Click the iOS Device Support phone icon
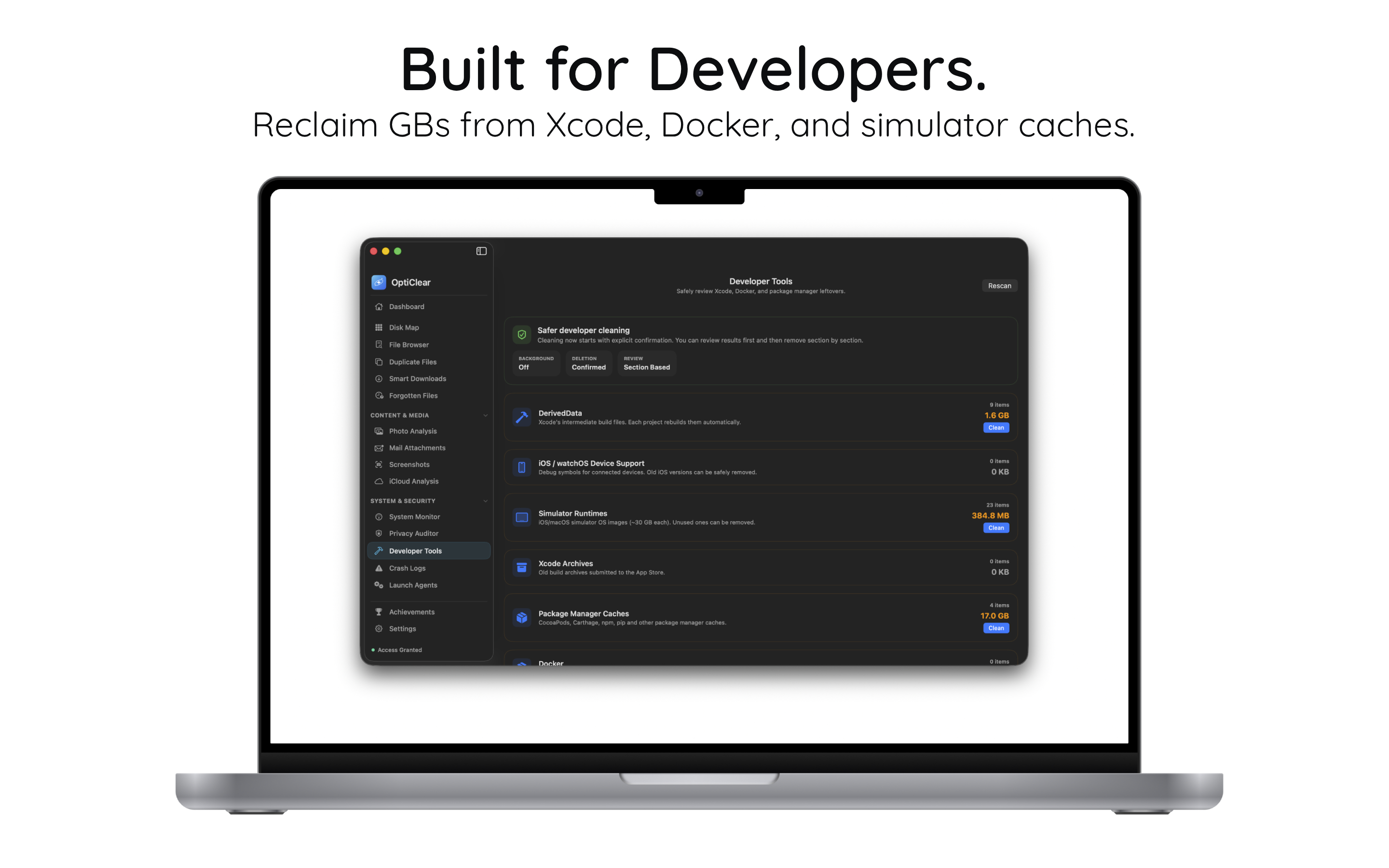1389x868 pixels. click(521, 467)
